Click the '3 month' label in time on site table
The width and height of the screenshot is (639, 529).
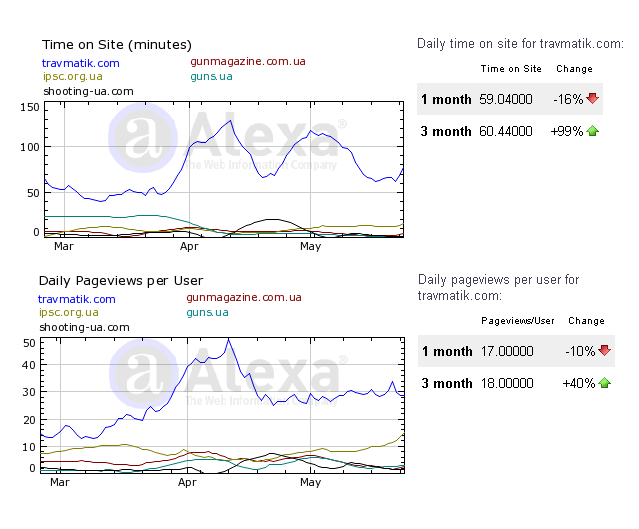pyautogui.click(x=446, y=131)
